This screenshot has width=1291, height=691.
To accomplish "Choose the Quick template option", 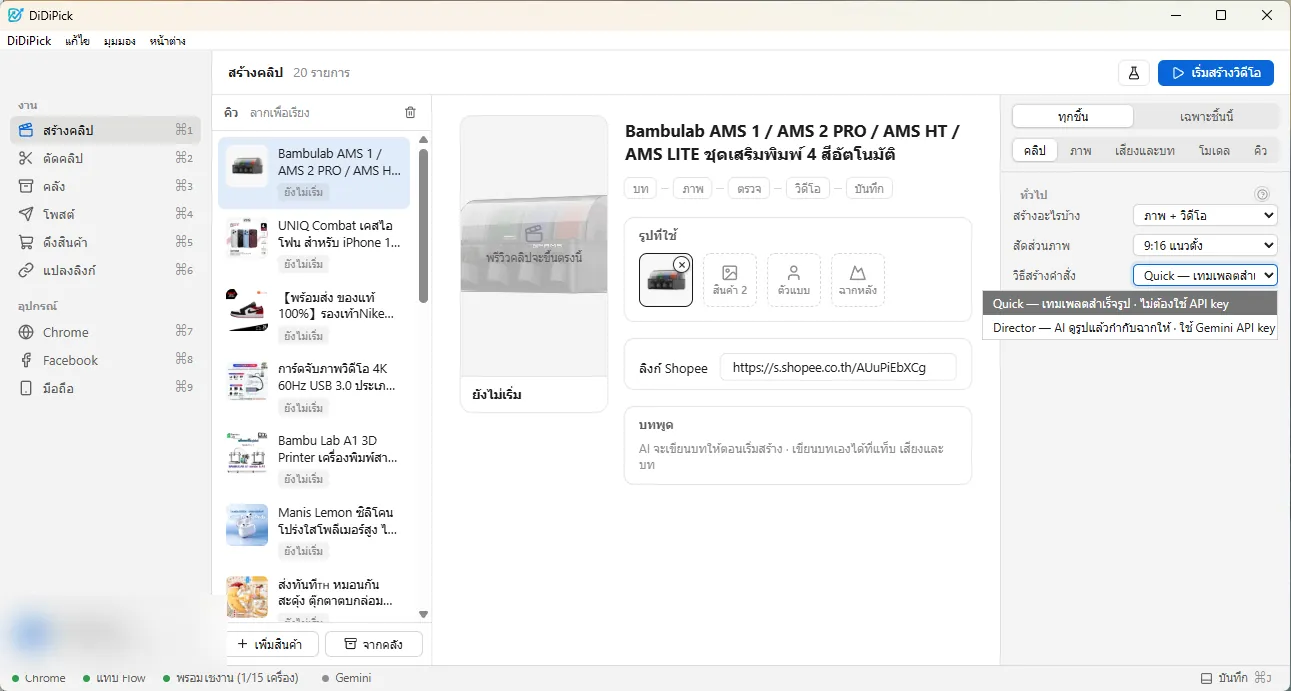I will (x=1130, y=303).
